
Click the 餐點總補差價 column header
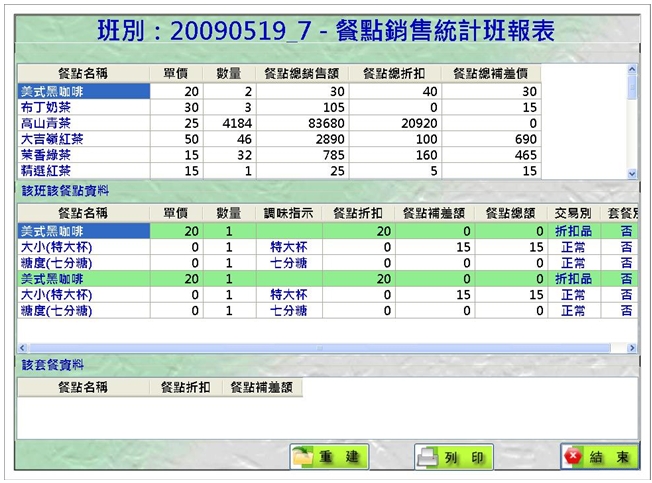[494, 73]
